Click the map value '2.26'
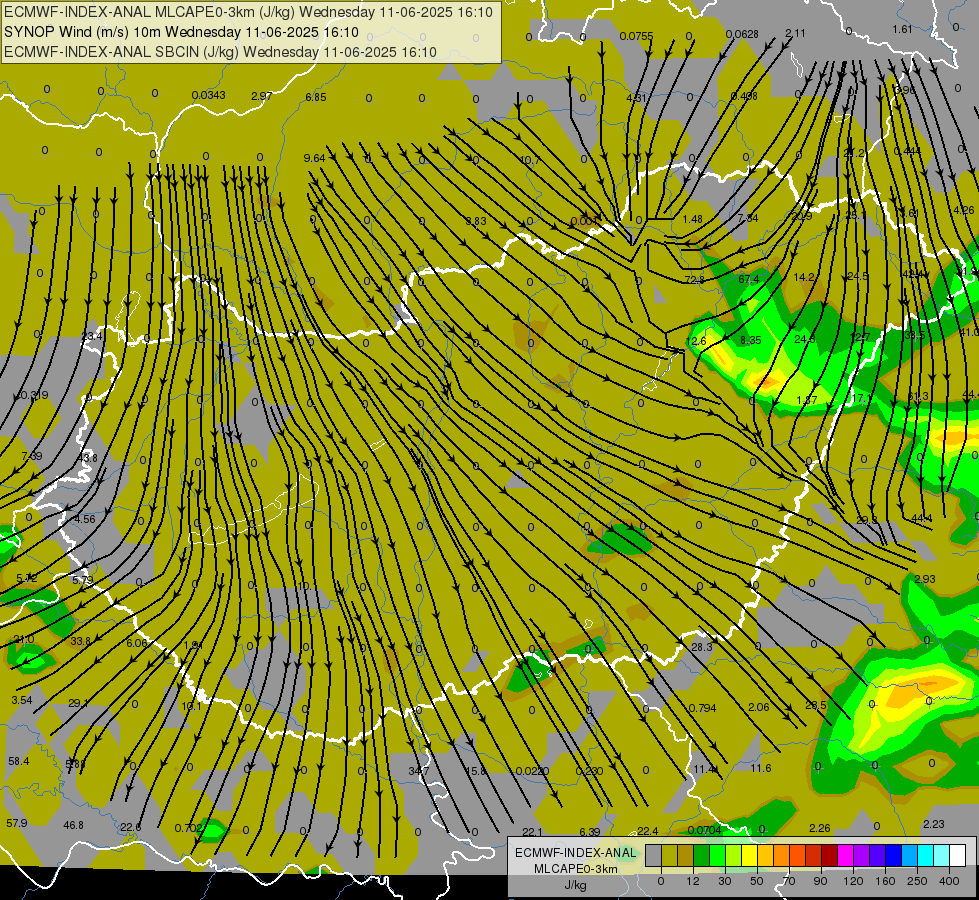 pos(820,828)
